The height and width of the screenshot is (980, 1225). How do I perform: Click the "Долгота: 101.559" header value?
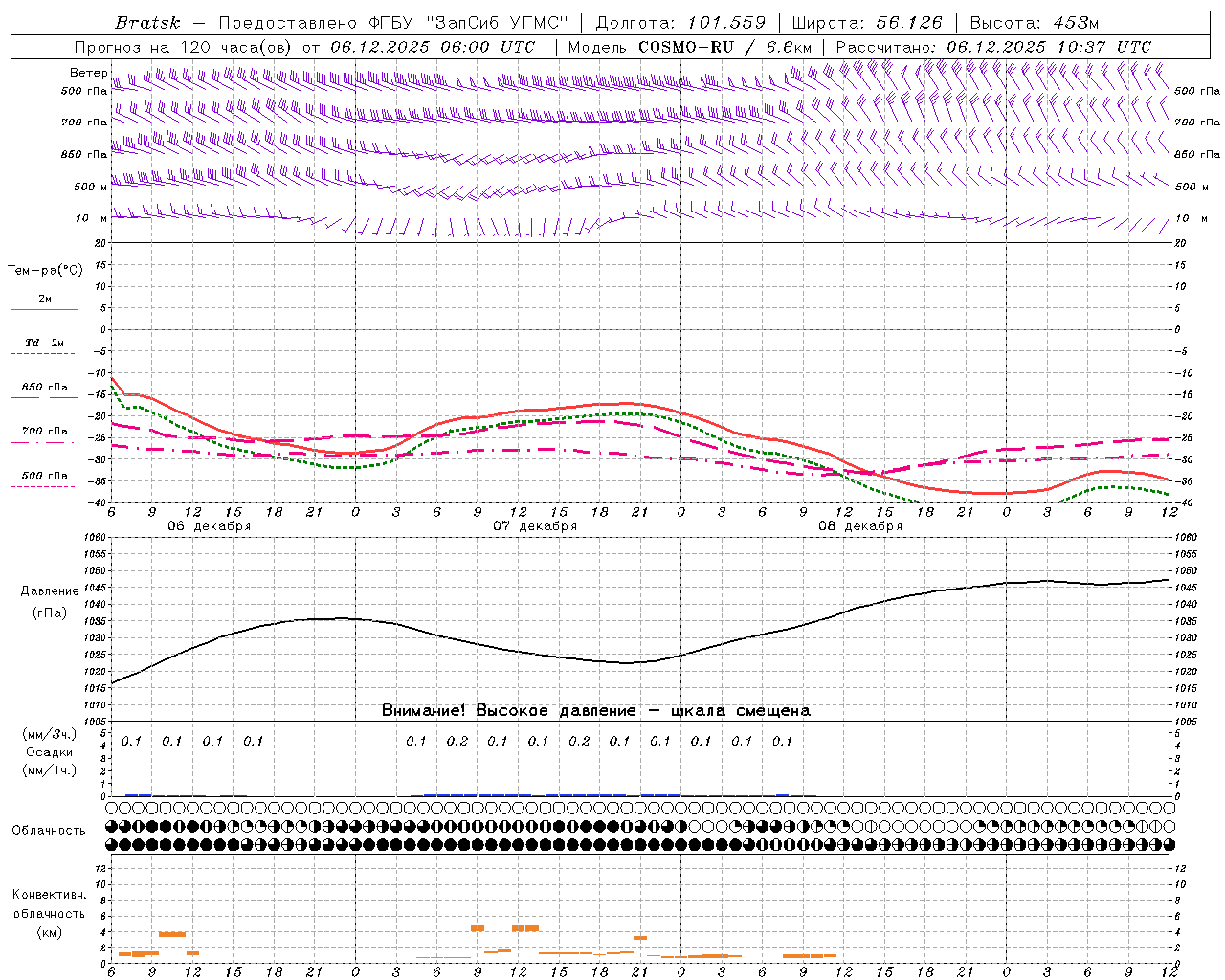[680, 23]
